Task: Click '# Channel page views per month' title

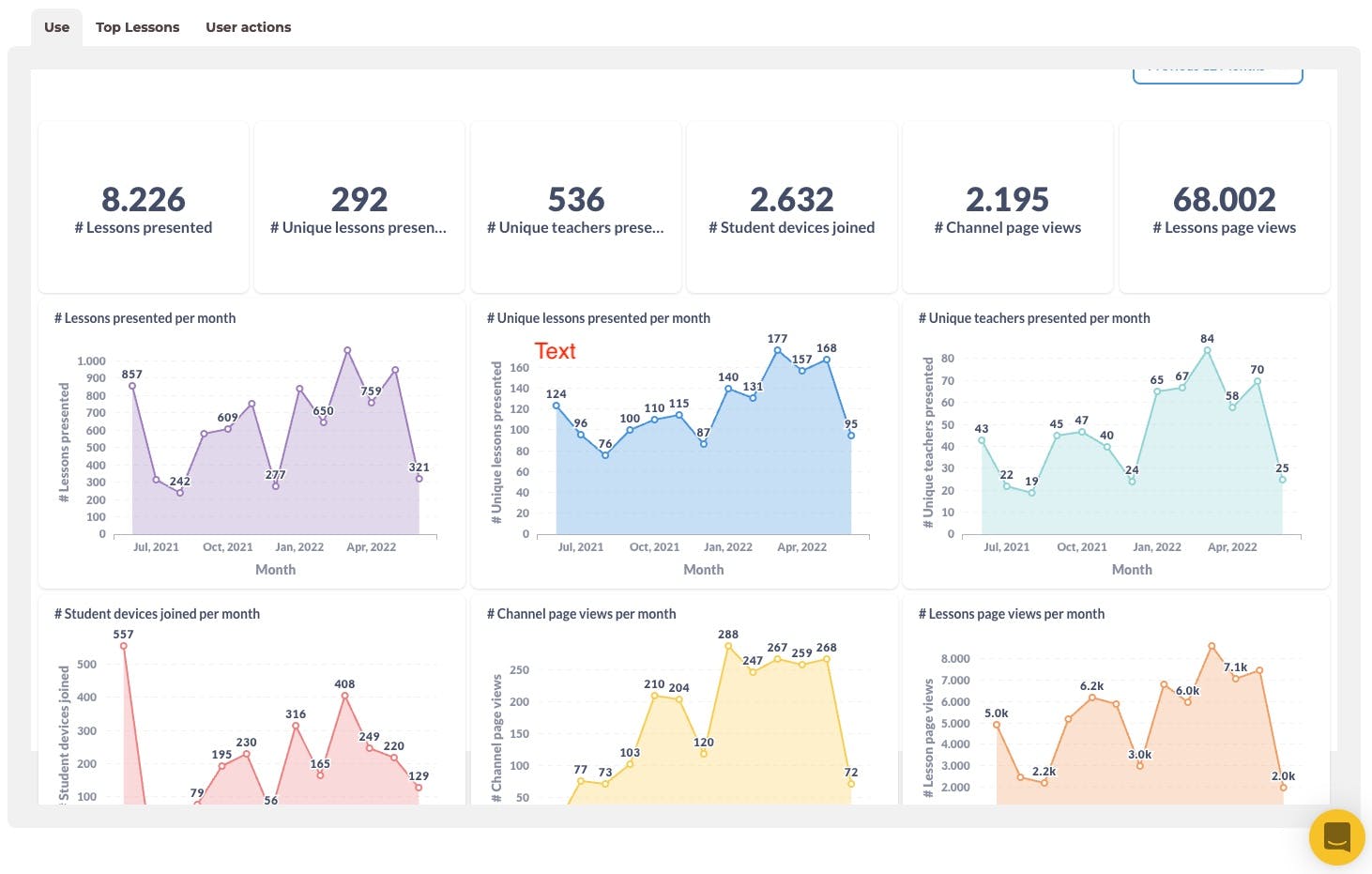Action: click(x=581, y=614)
